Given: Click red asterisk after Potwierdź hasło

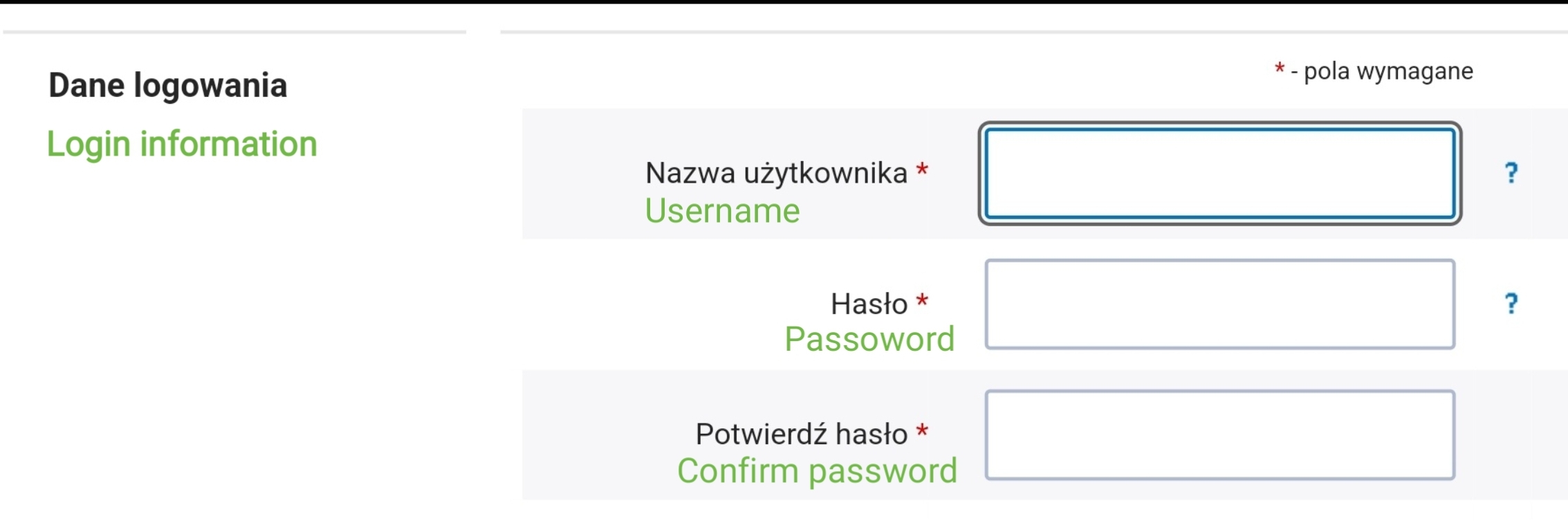Looking at the screenshot, I should (922, 432).
